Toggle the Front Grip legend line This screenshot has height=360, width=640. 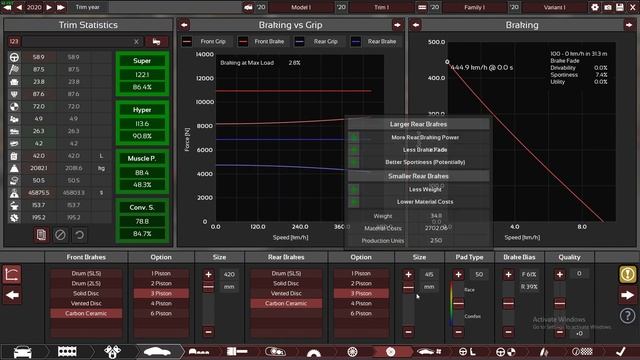(x=187, y=41)
